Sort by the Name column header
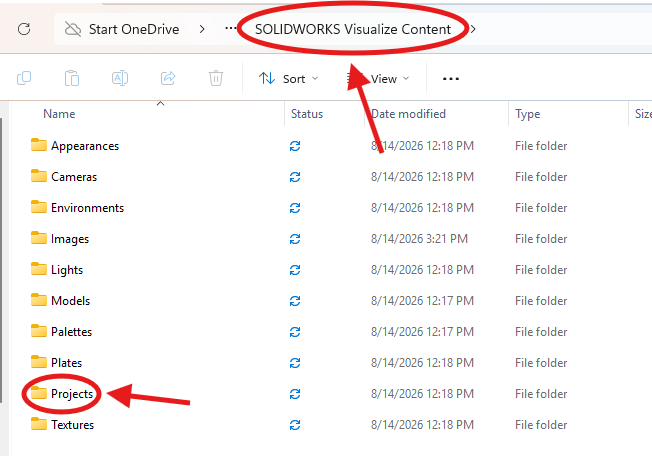The image size is (652, 456). click(59, 114)
